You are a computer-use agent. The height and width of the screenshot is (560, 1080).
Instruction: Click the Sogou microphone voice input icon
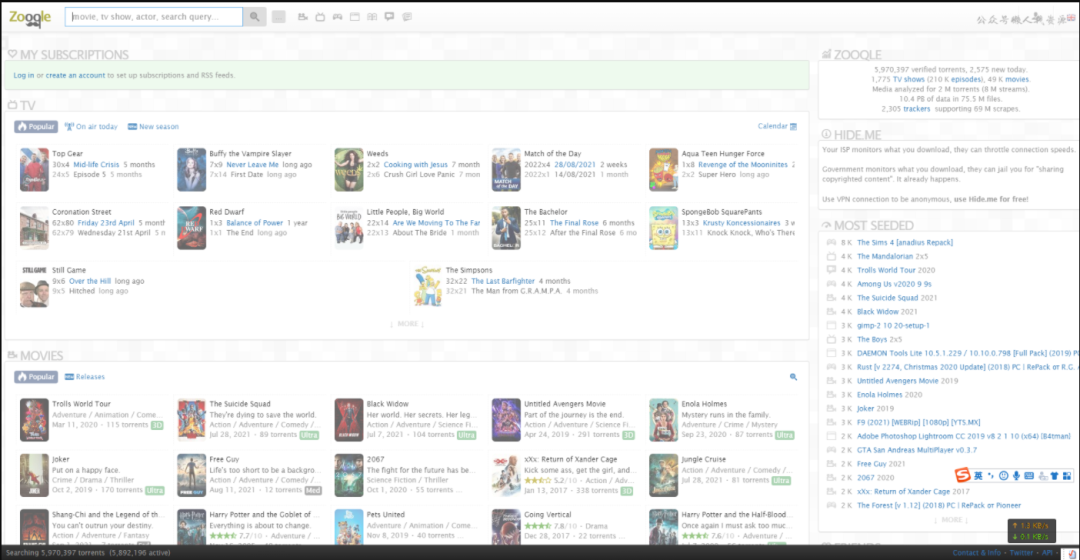1016,475
